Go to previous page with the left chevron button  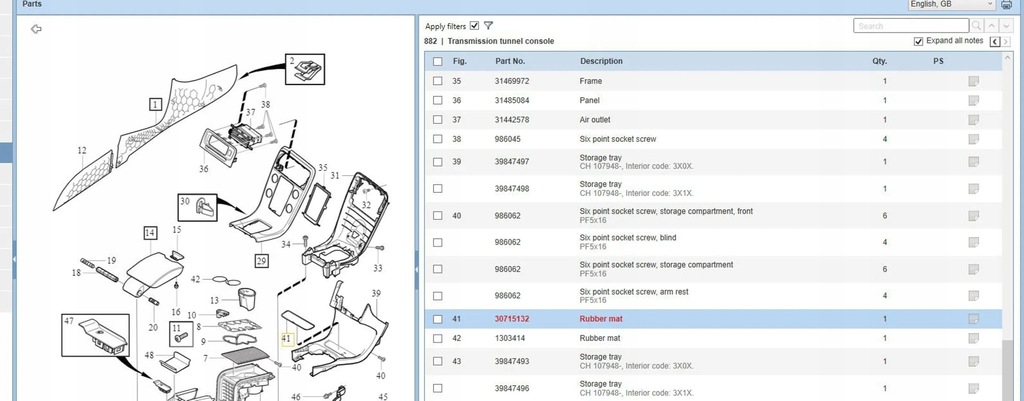click(x=995, y=41)
